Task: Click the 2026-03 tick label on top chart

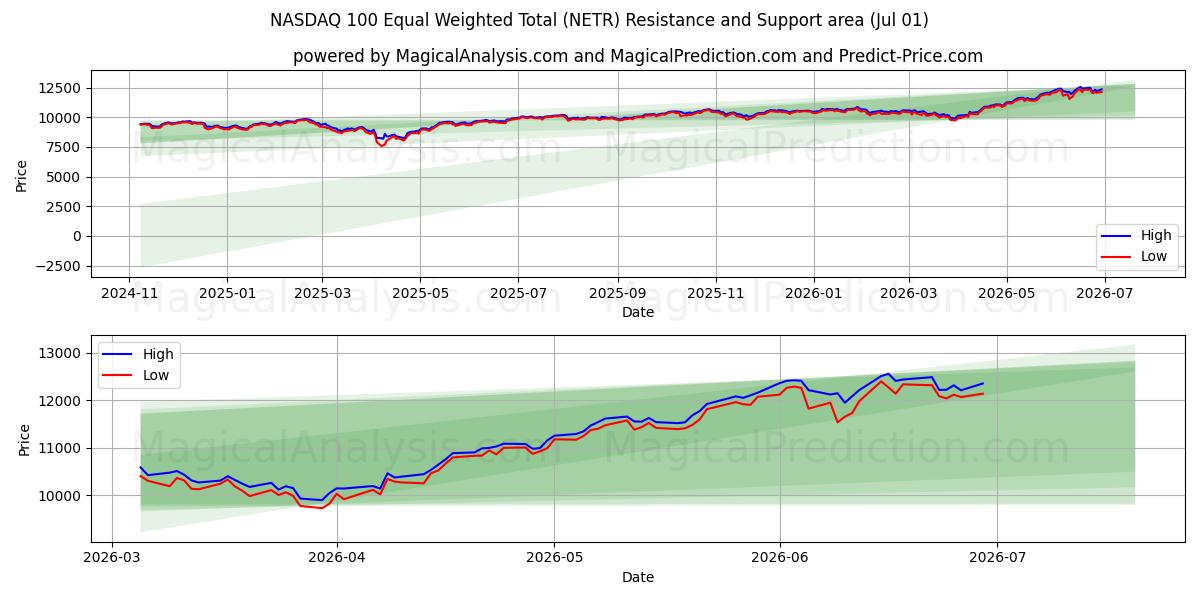Action: [908, 292]
